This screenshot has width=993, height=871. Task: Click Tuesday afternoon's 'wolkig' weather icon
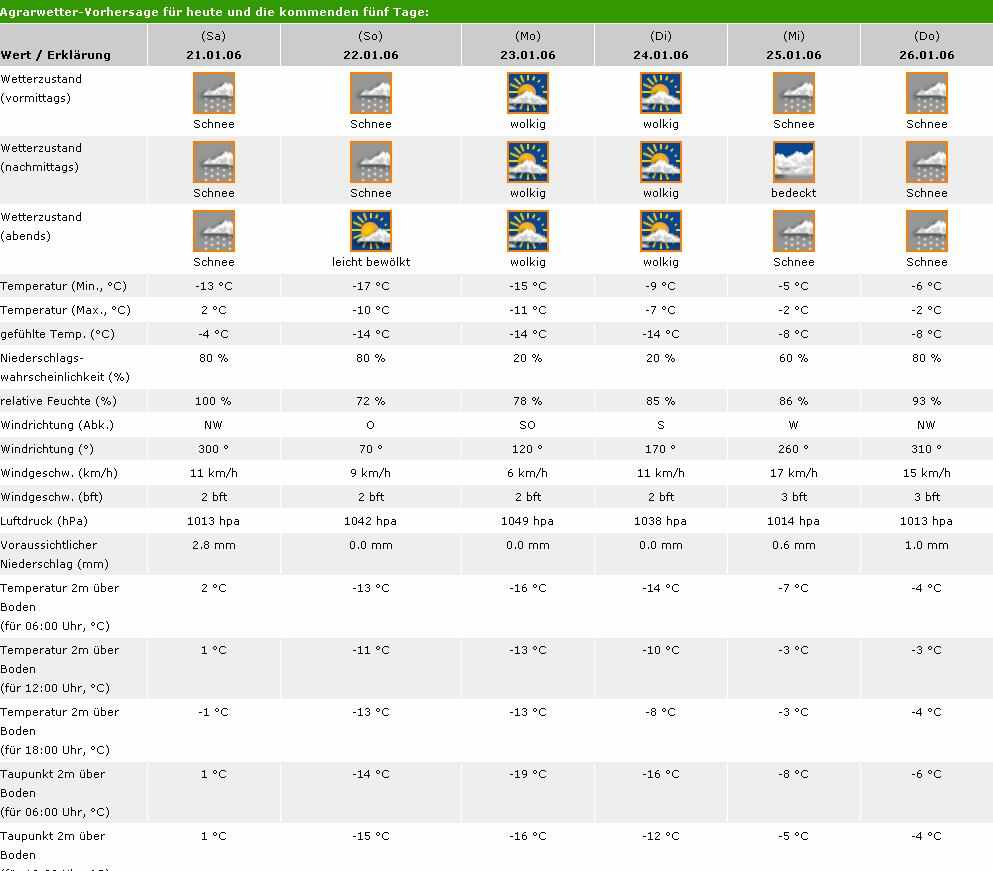click(x=660, y=162)
